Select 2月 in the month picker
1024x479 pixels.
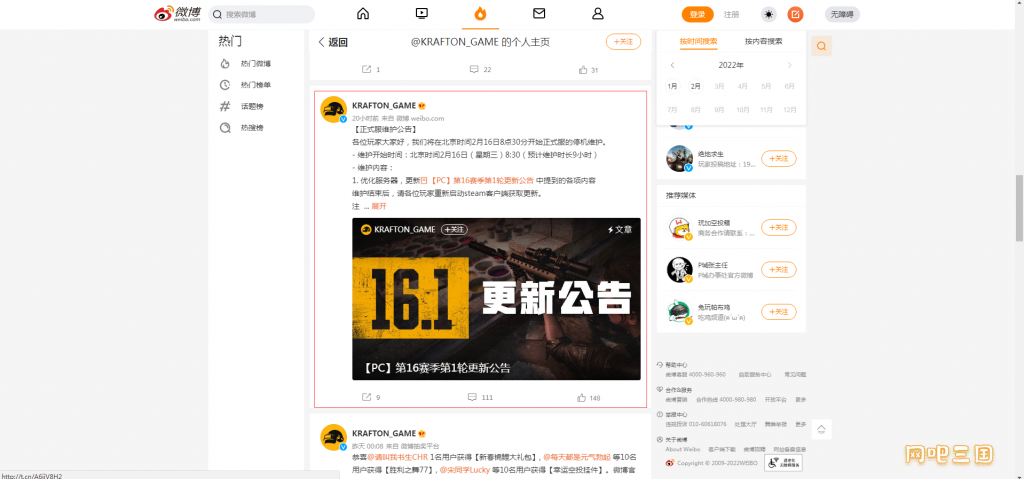696,86
